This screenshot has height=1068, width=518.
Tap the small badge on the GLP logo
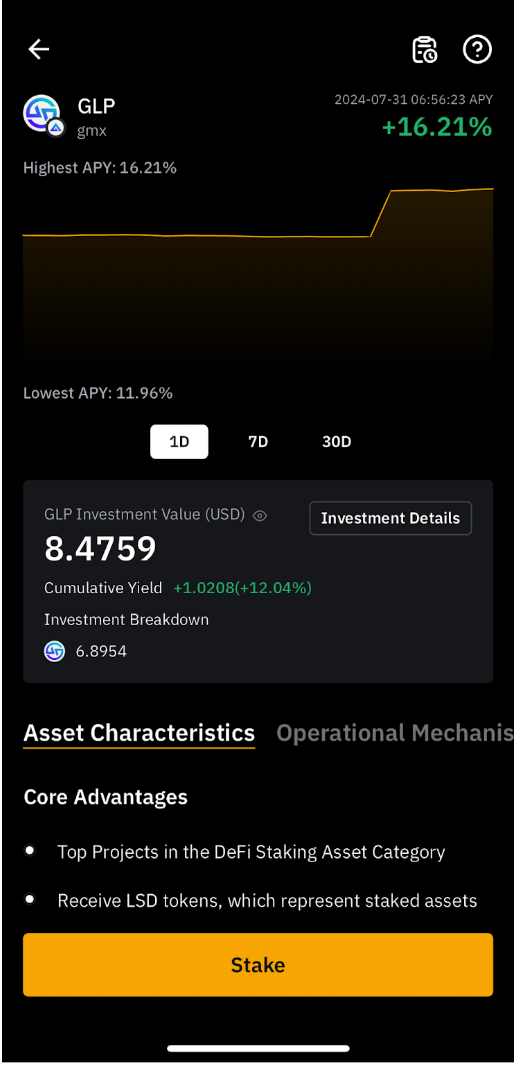coord(56,127)
